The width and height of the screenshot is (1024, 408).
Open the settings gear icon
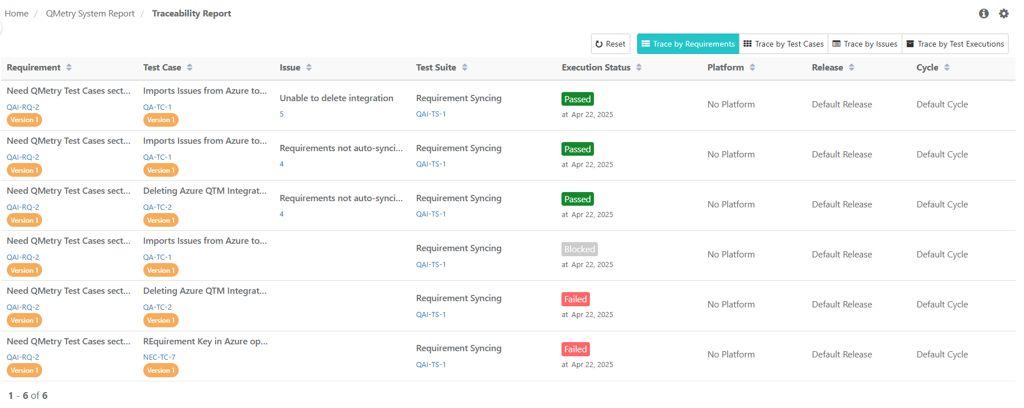click(x=1004, y=14)
